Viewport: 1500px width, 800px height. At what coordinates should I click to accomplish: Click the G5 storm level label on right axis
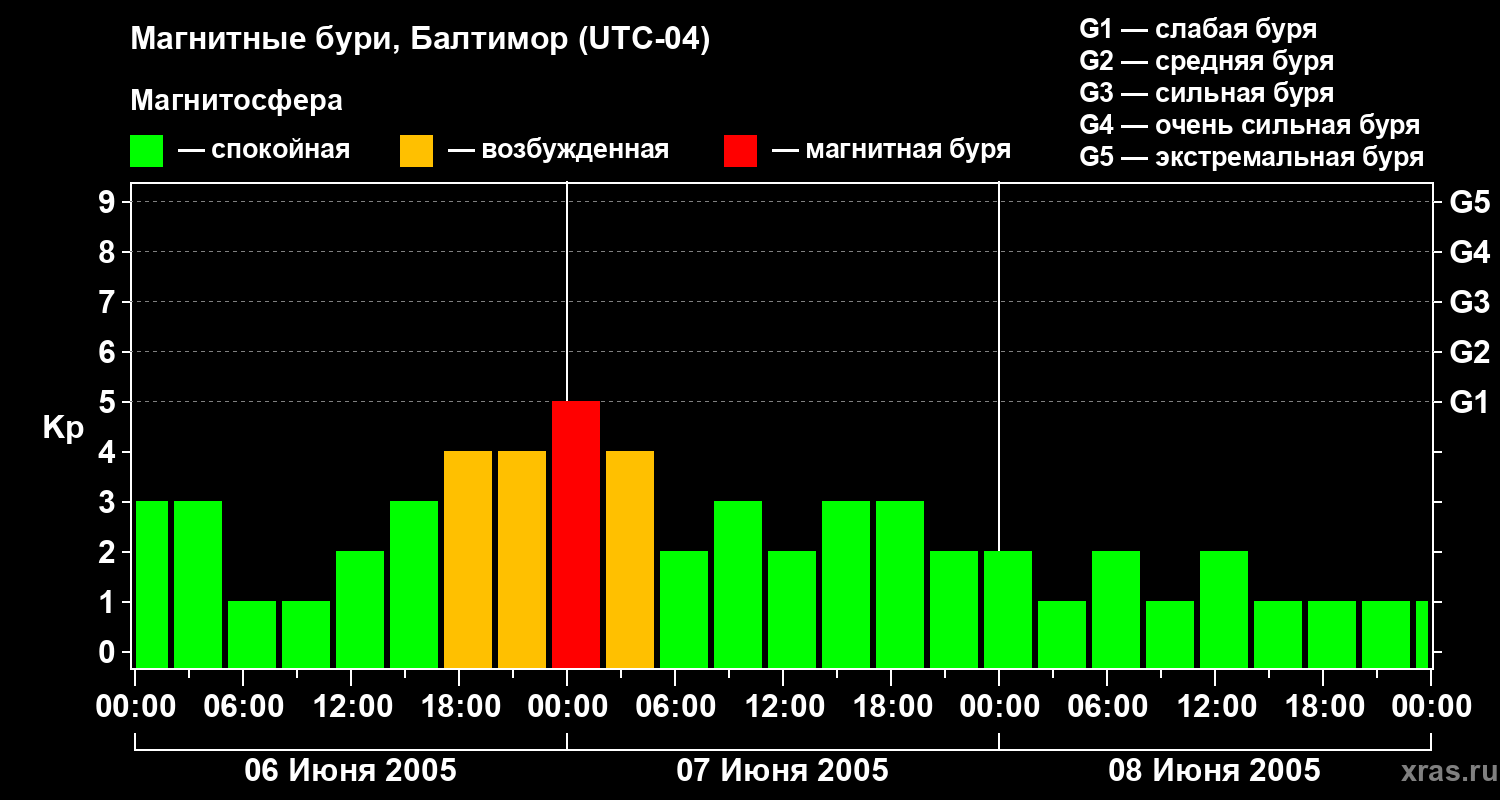pyautogui.click(x=1469, y=202)
